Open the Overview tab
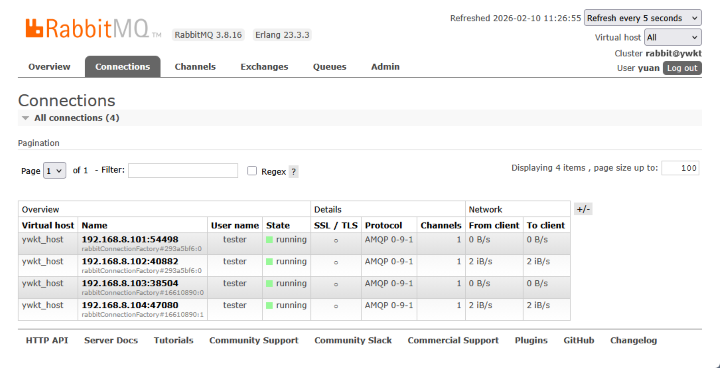 click(x=49, y=67)
